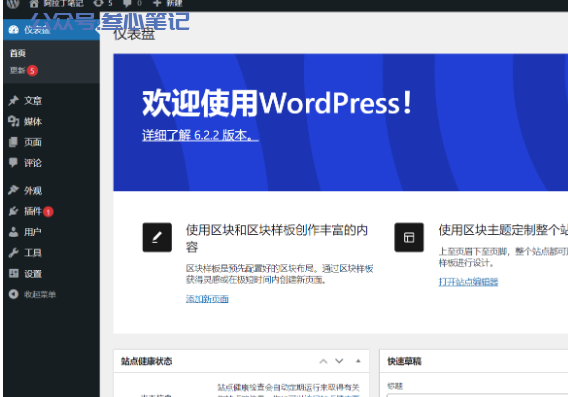The width and height of the screenshot is (568, 397).
Task: Select the 首页 submenu item
Action: pyautogui.click(x=17, y=53)
